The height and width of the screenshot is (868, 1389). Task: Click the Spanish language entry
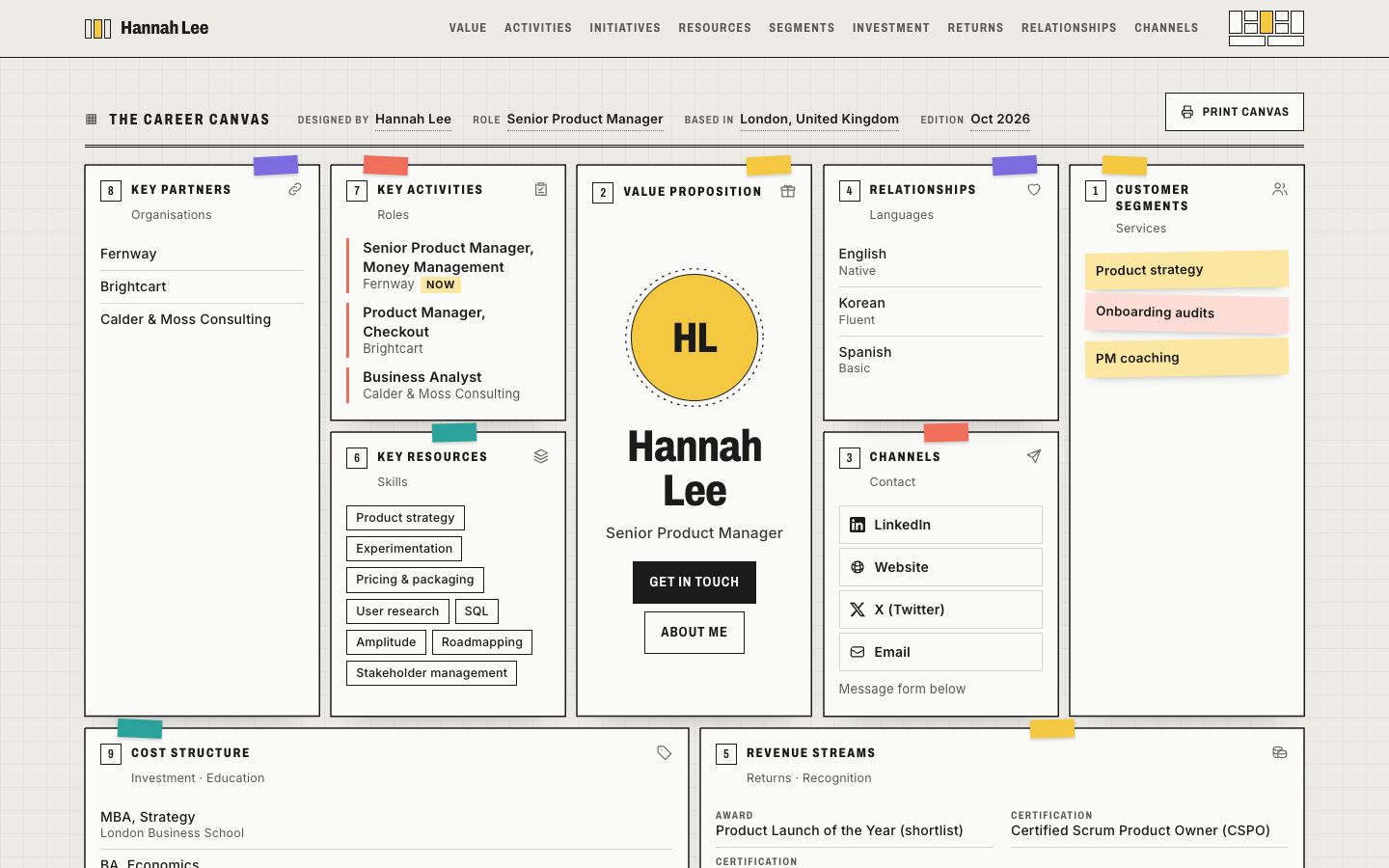940,360
